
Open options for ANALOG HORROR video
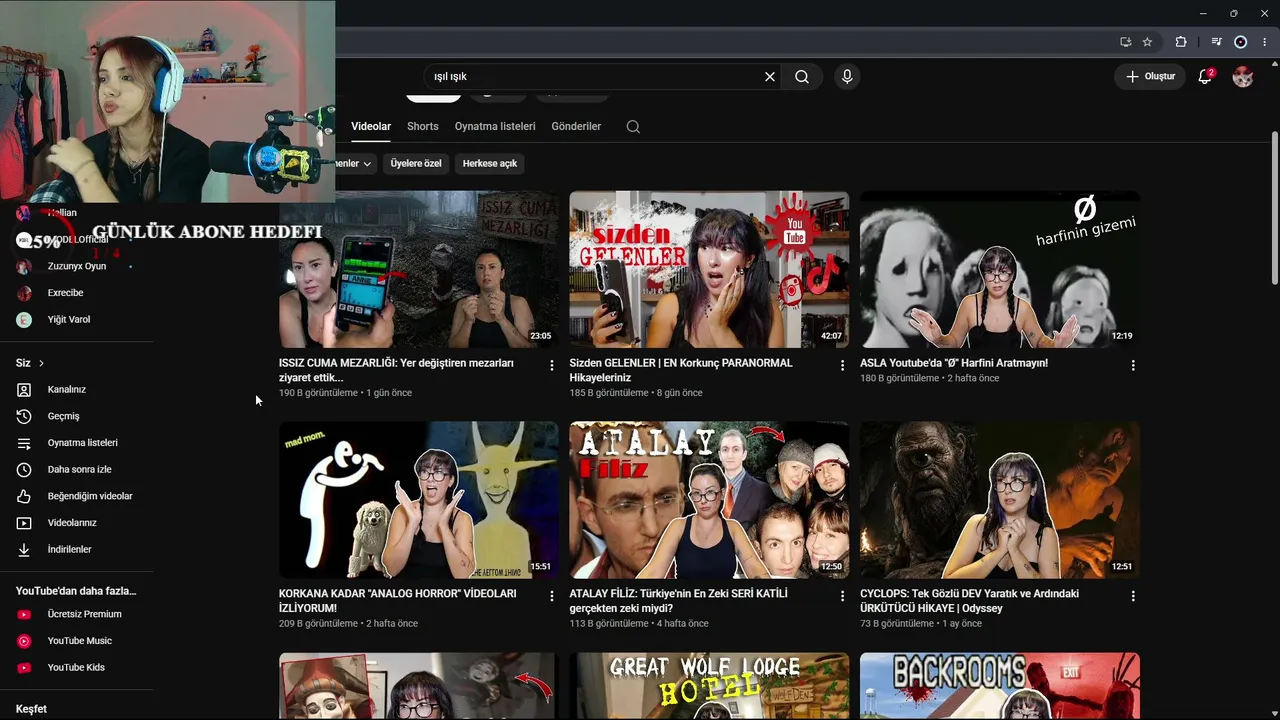pos(552,596)
